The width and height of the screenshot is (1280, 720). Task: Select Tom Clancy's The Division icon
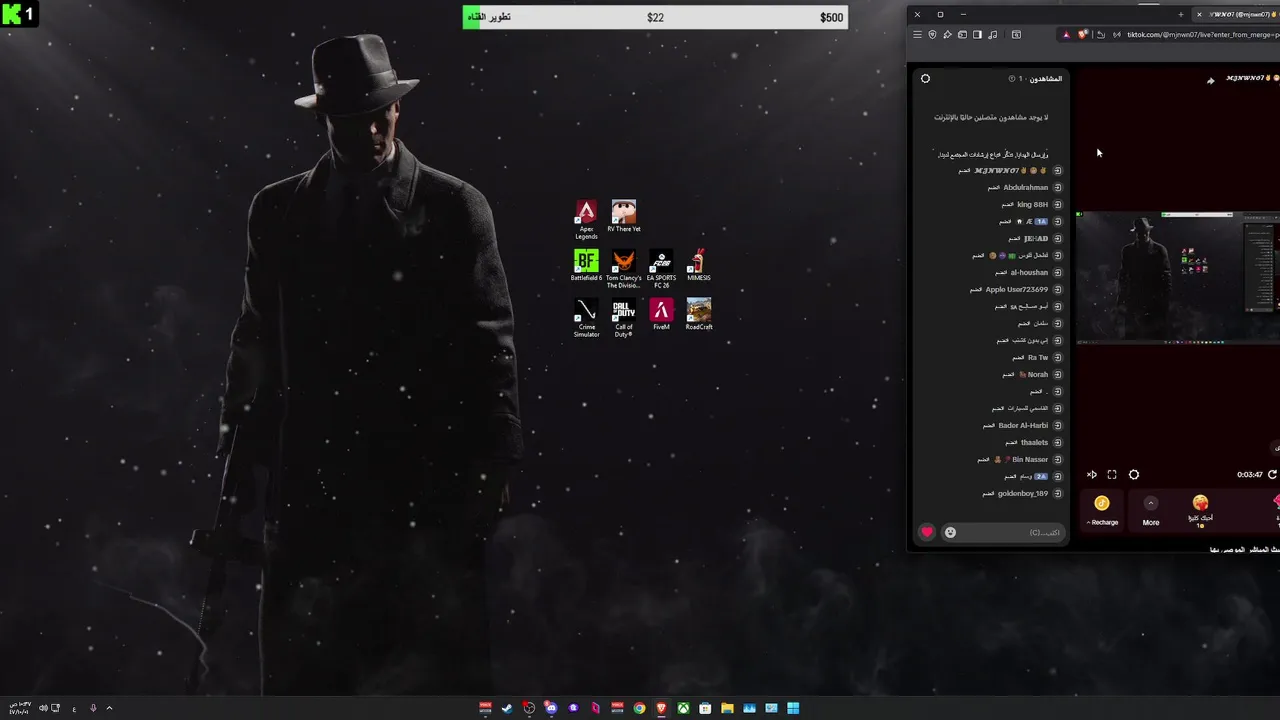click(x=624, y=270)
